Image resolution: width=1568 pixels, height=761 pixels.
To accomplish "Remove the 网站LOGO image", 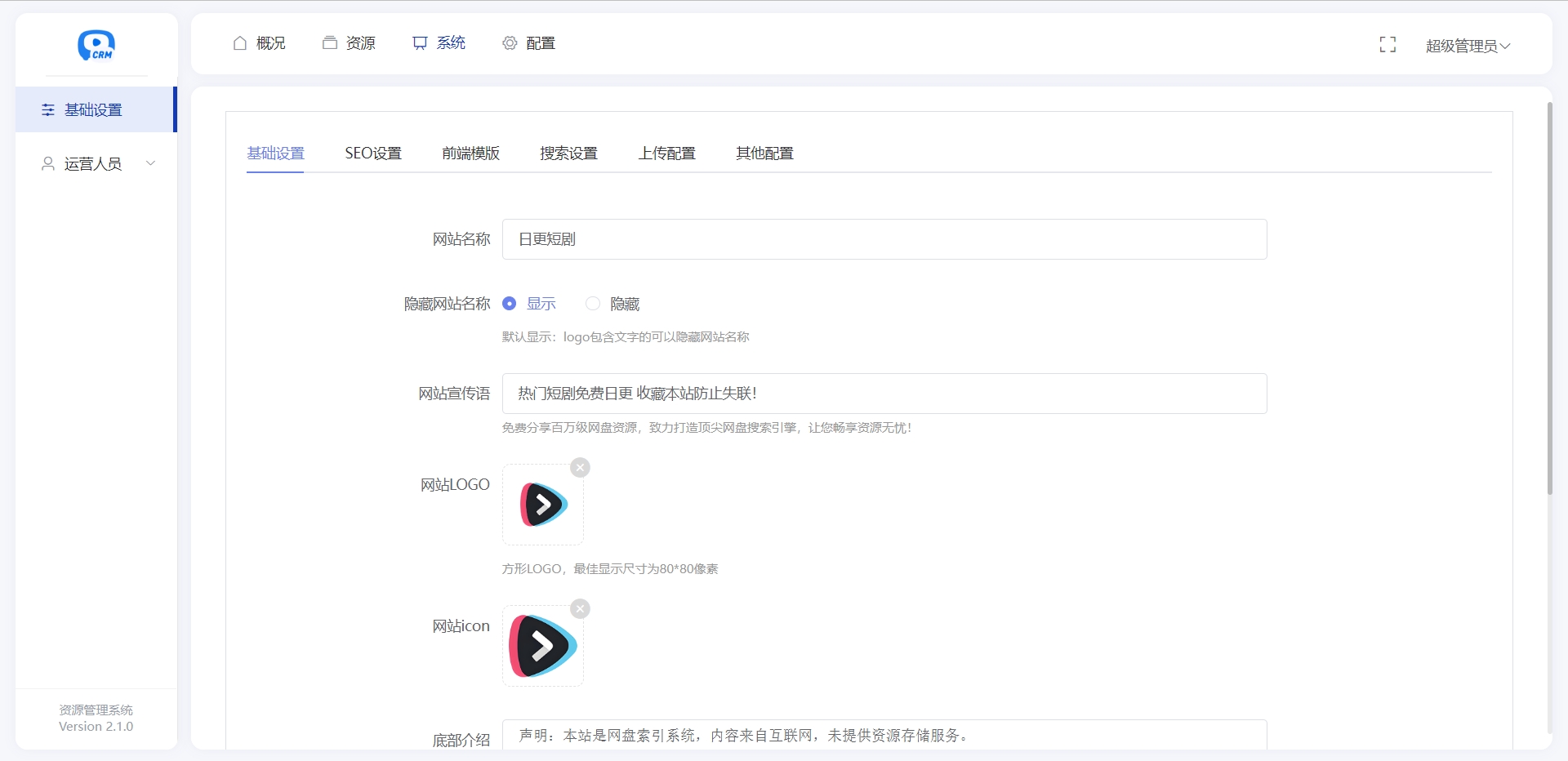I will click(x=580, y=468).
